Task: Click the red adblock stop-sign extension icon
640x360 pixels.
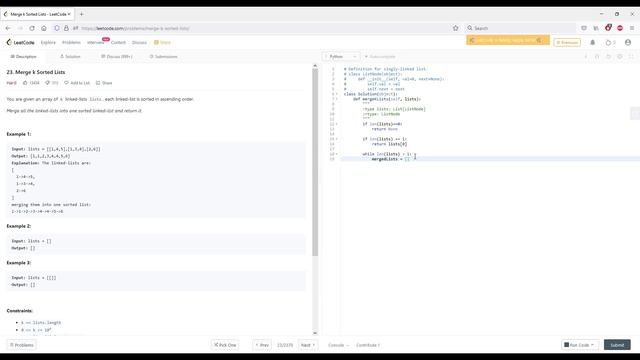Action: click(x=620, y=28)
